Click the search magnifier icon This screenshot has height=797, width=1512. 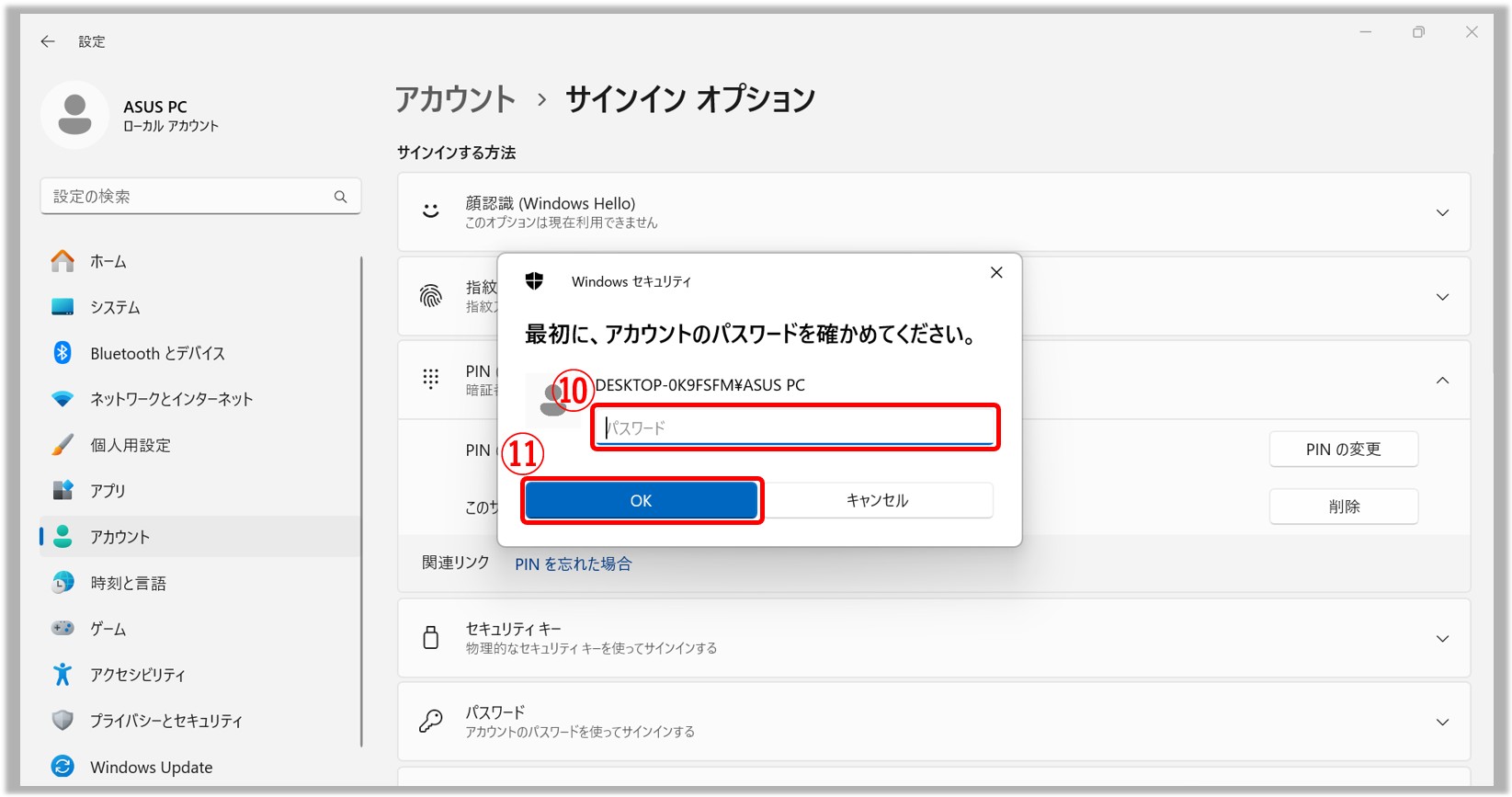coord(340,197)
